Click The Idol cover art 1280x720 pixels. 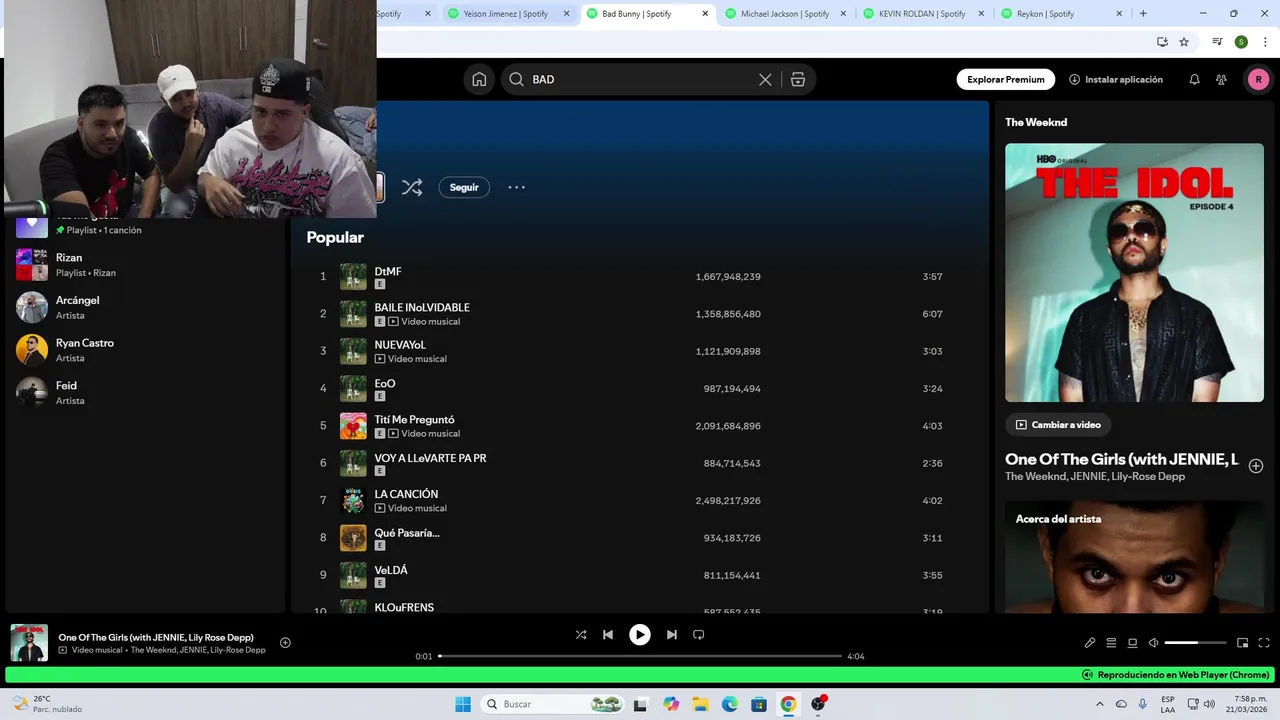pyautogui.click(x=1134, y=272)
